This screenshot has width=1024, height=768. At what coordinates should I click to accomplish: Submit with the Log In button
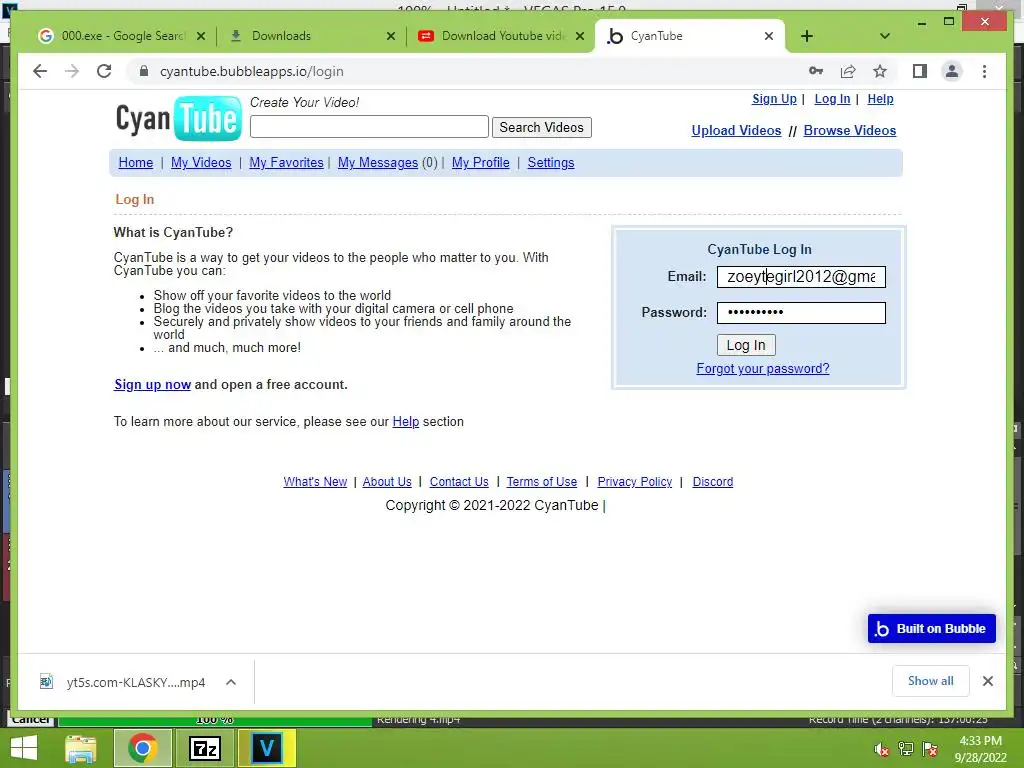point(746,345)
